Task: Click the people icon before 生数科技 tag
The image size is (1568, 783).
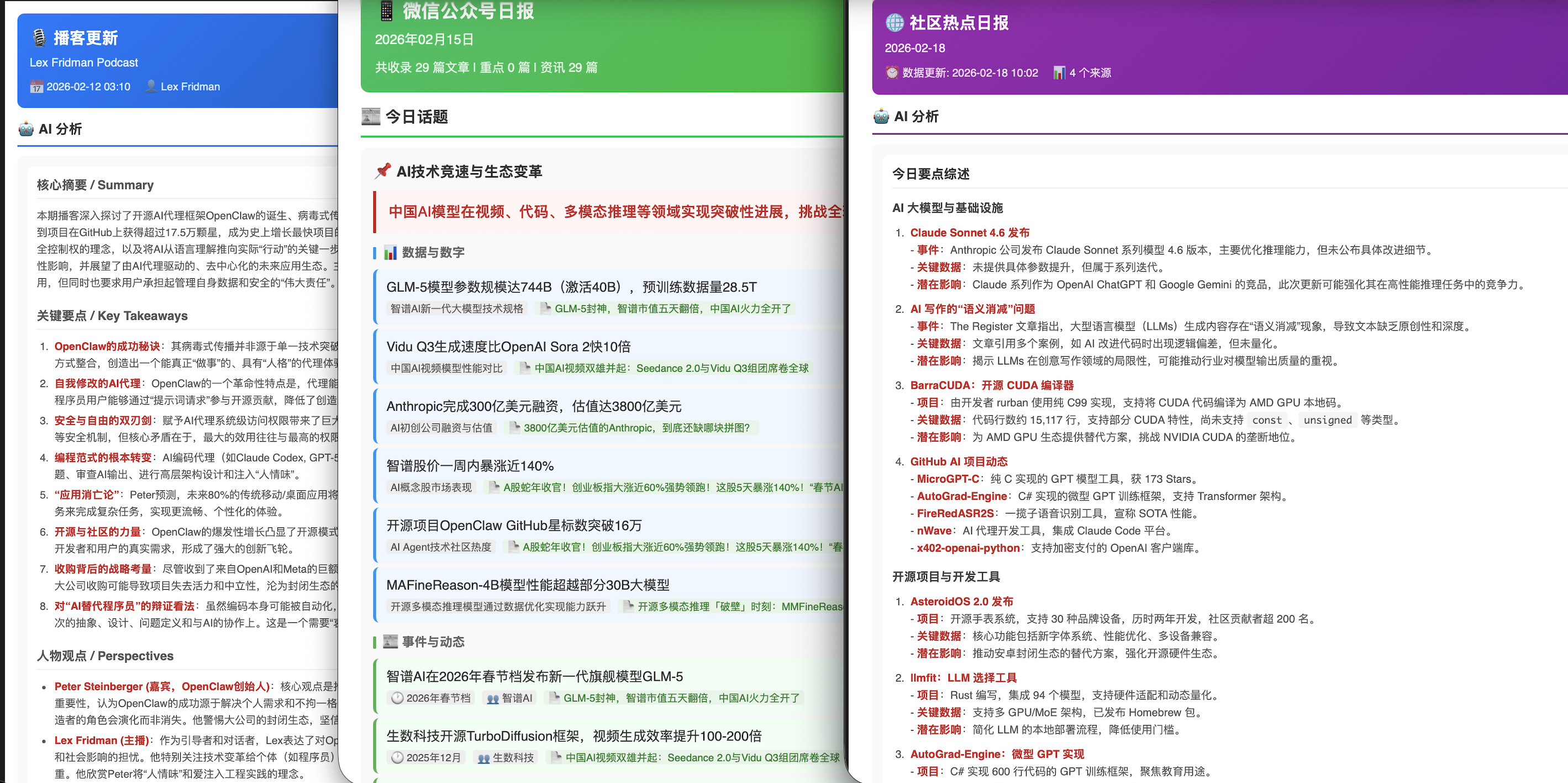Action: point(484,758)
